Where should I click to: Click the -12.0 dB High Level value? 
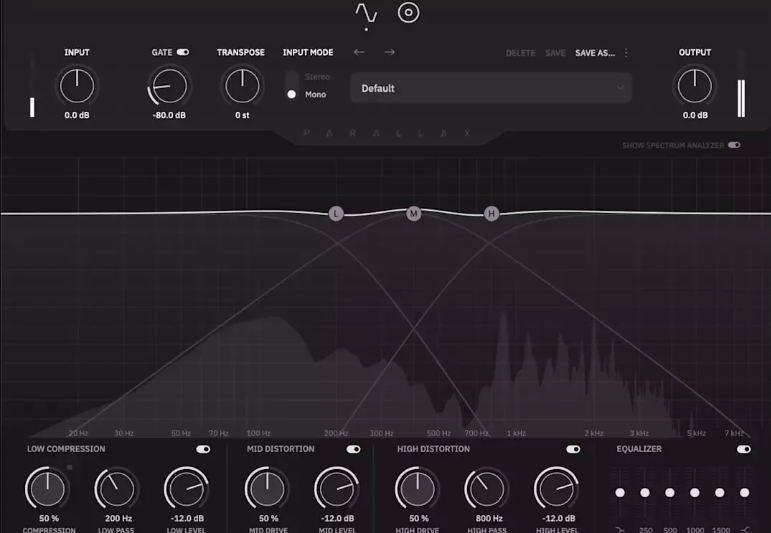(559, 518)
